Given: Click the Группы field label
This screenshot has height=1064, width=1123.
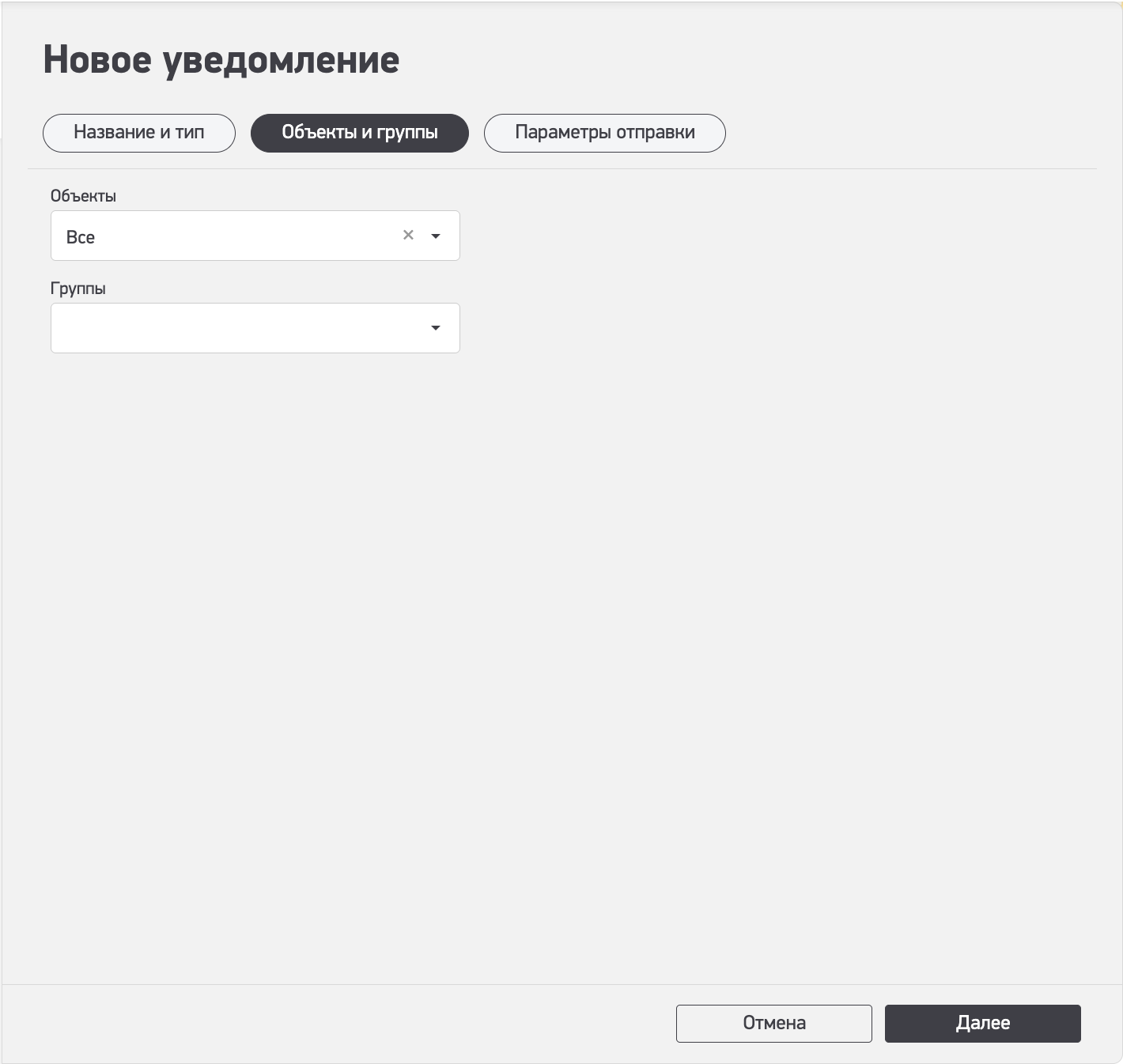Looking at the screenshot, I should 78,289.
